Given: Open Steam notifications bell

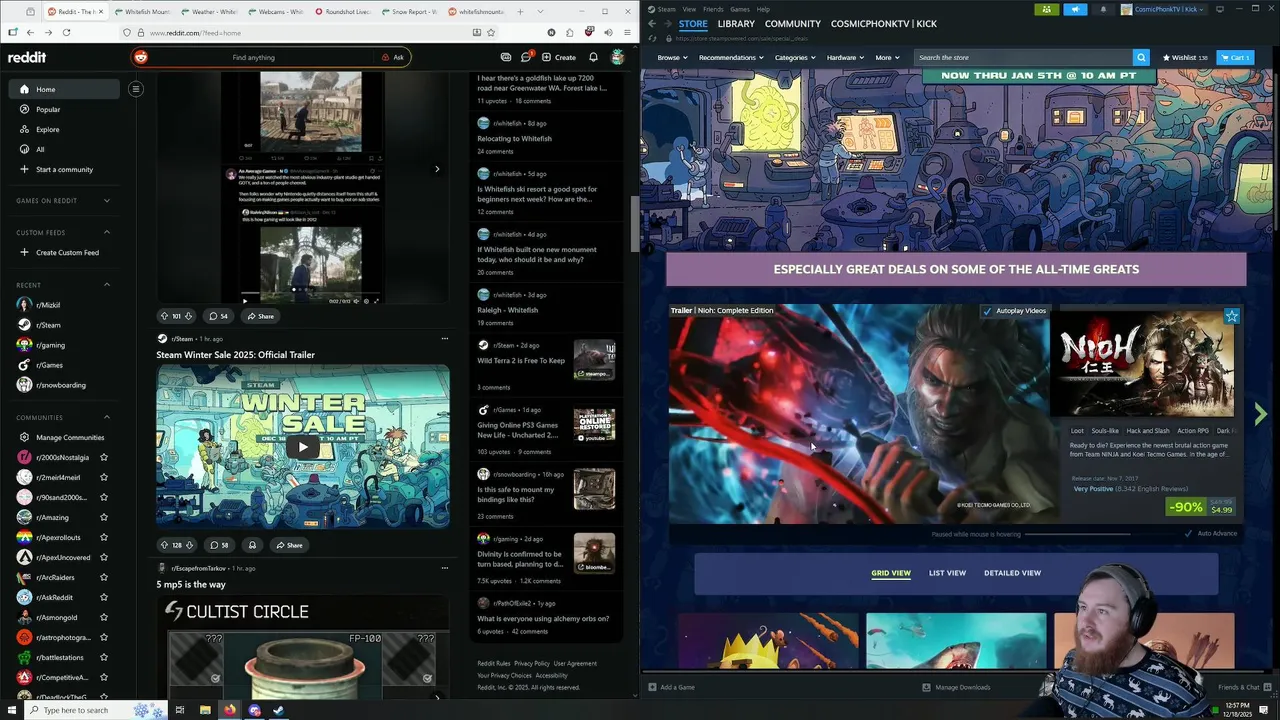Looking at the screenshot, I should (x=1103, y=9).
